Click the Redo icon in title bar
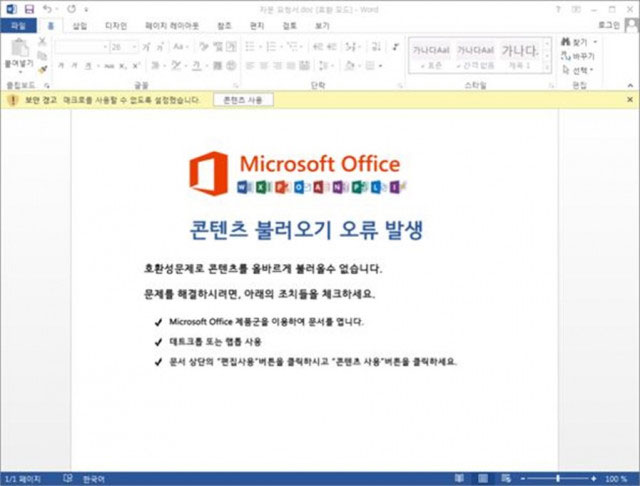The height and width of the screenshot is (486, 640). 71,8
